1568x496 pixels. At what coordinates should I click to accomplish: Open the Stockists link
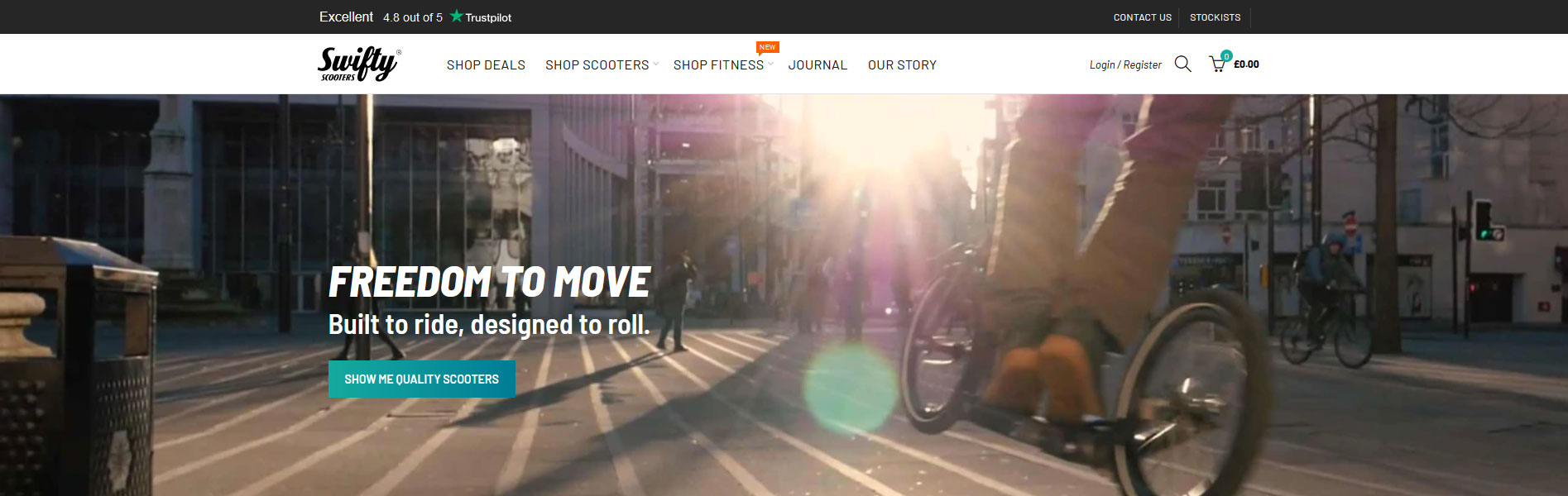tap(1215, 17)
